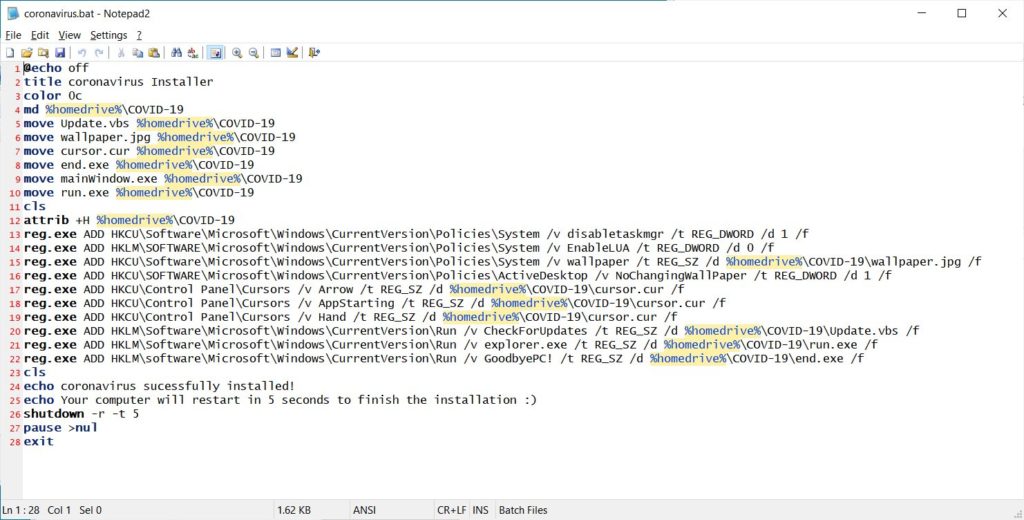The image size is (1024, 520).
Task: Click 'disabletaskmgr' in the reg line
Action: [x=615, y=234]
